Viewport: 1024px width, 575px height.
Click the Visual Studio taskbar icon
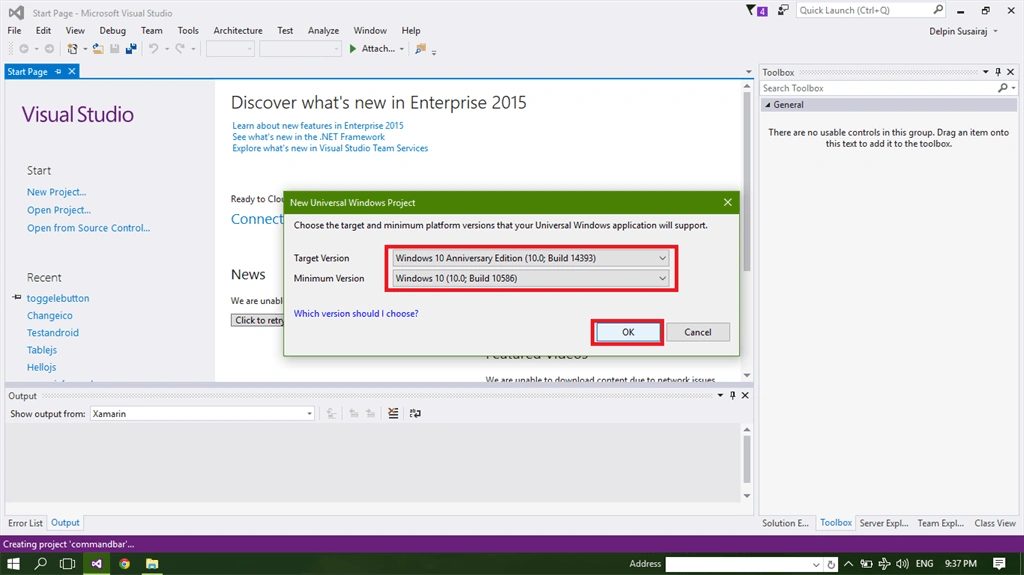[97, 563]
